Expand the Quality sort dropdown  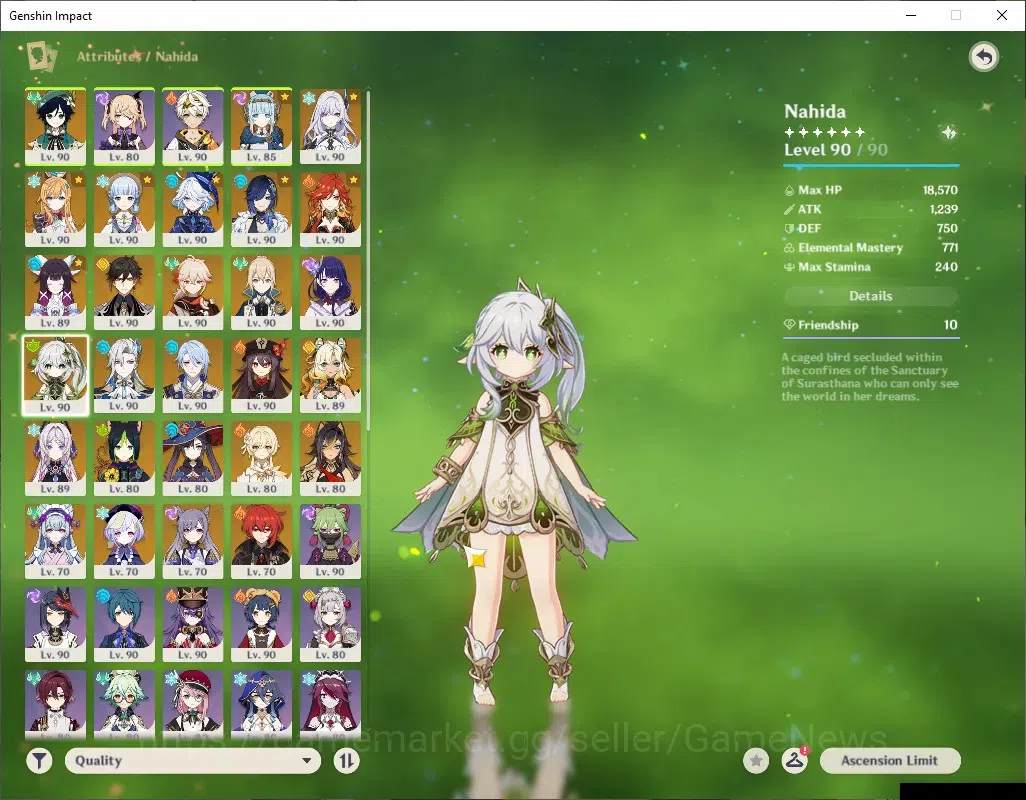pyautogui.click(x=193, y=761)
